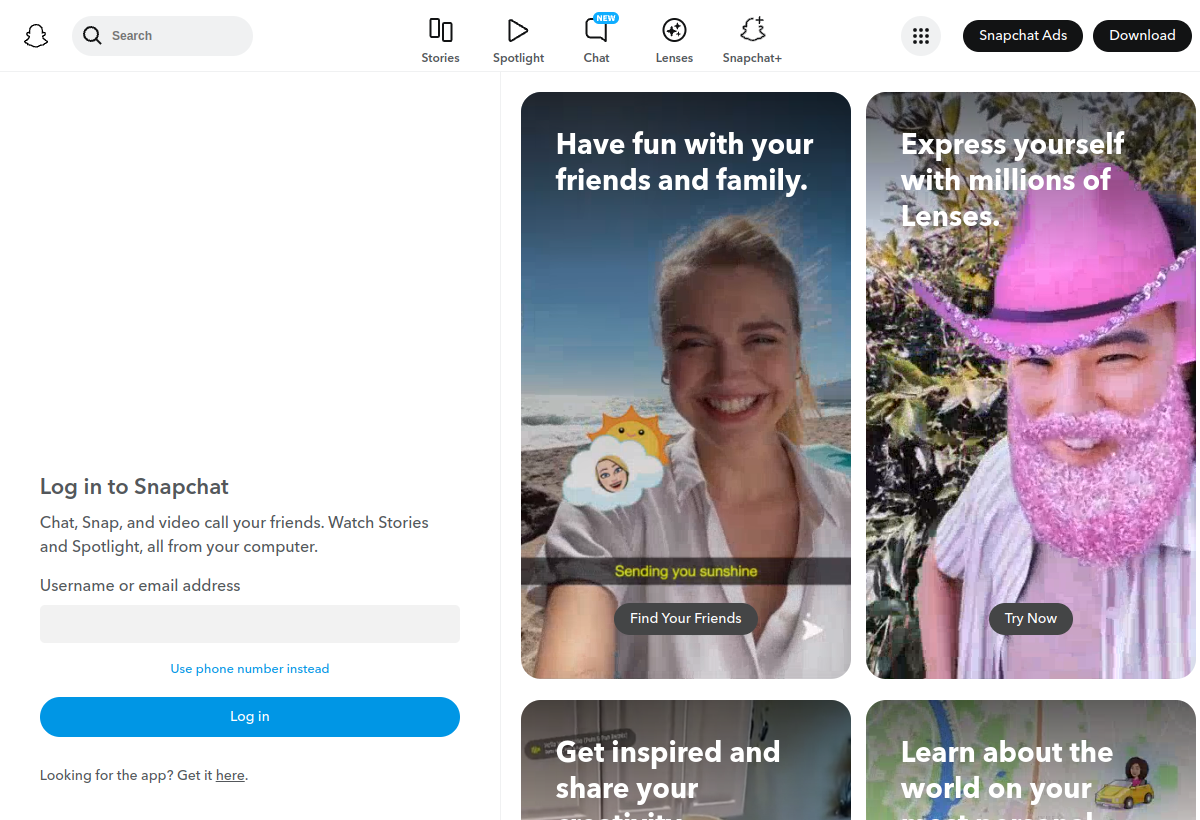Click the Snapchat Ads button
This screenshot has height=820, width=1200.
(x=1023, y=35)
